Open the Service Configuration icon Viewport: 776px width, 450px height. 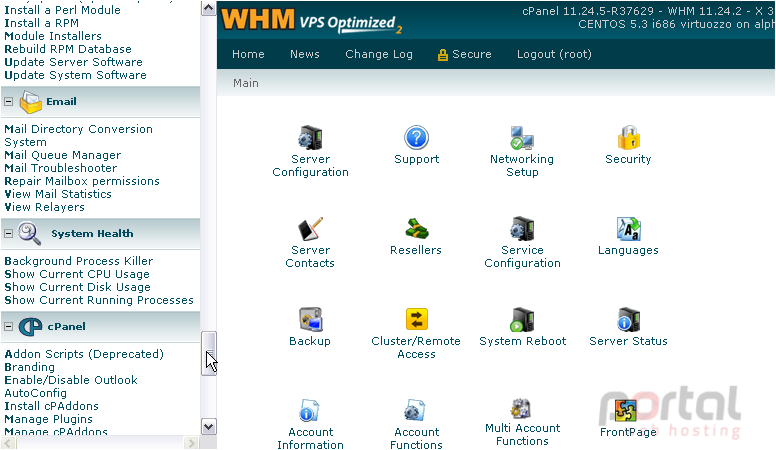point(522,229)
